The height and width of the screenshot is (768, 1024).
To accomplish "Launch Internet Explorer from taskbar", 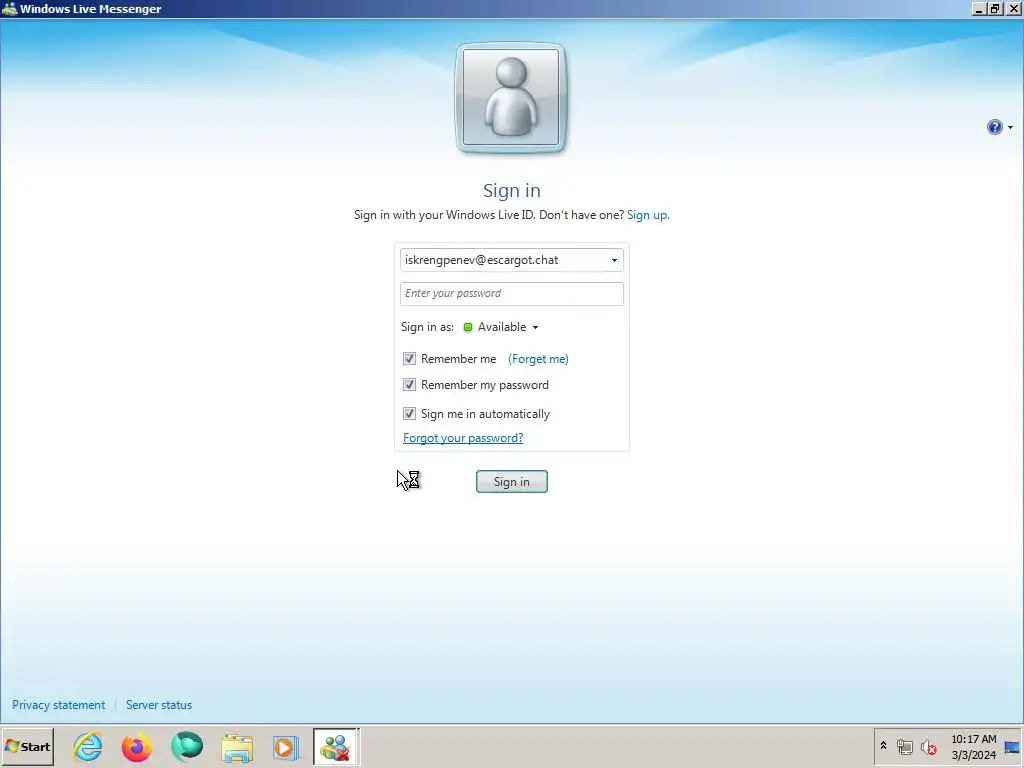I will click(88, 747).
